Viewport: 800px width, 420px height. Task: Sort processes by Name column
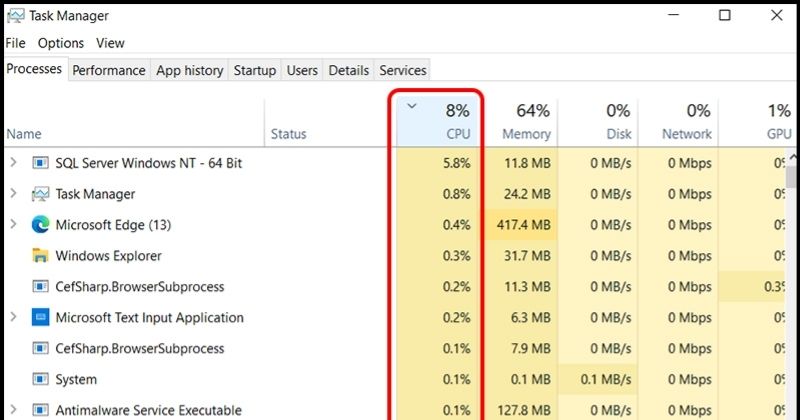tap(134, 122)
